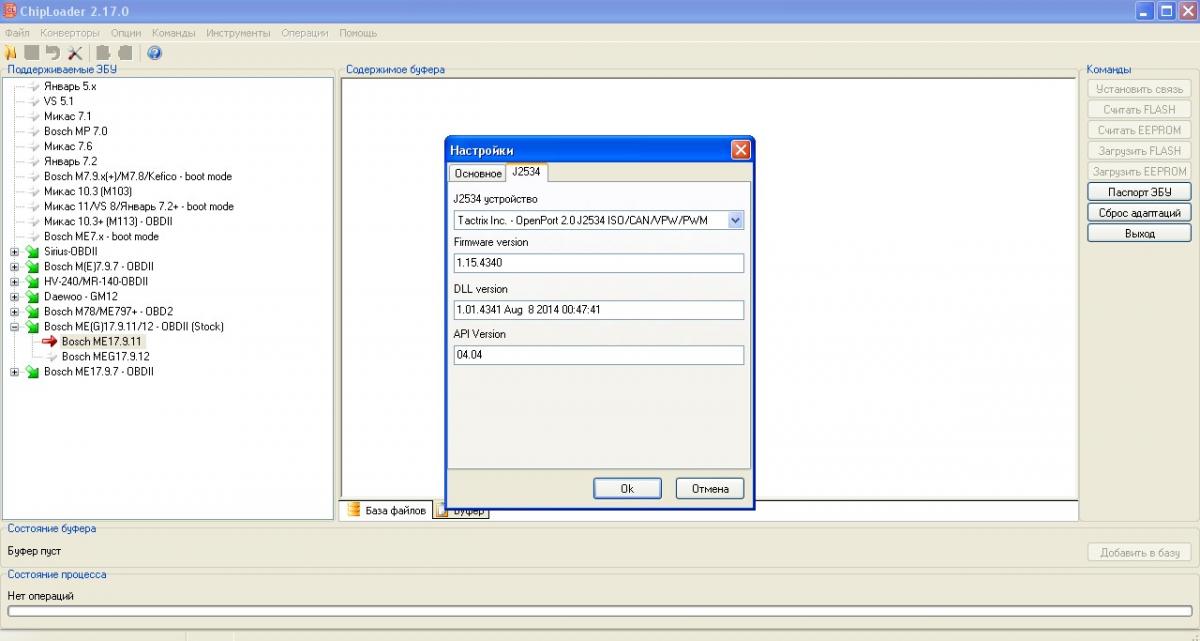Click the green icon next to Bosch ME17.9.7 - OBDII

33,371
